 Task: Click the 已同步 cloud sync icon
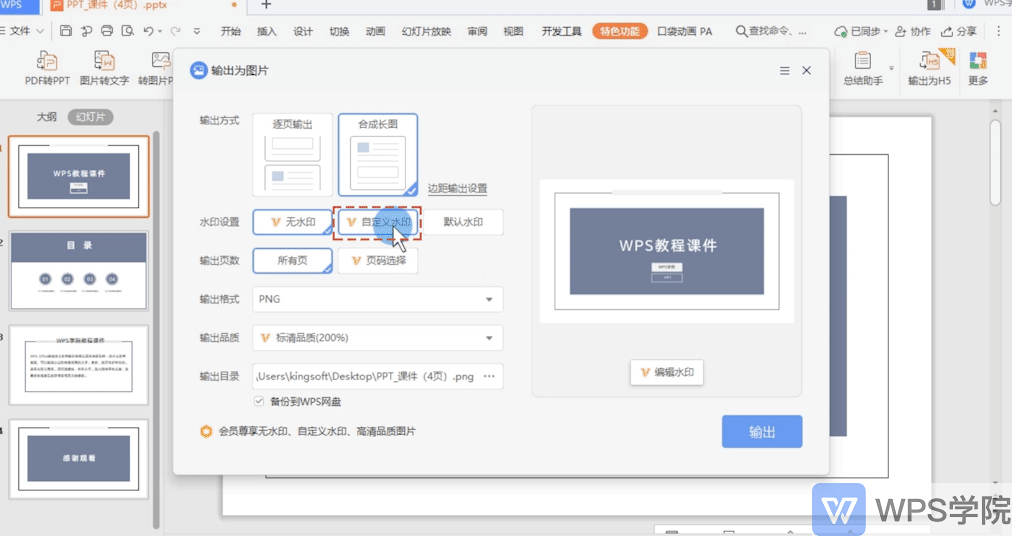coord(840,32)
